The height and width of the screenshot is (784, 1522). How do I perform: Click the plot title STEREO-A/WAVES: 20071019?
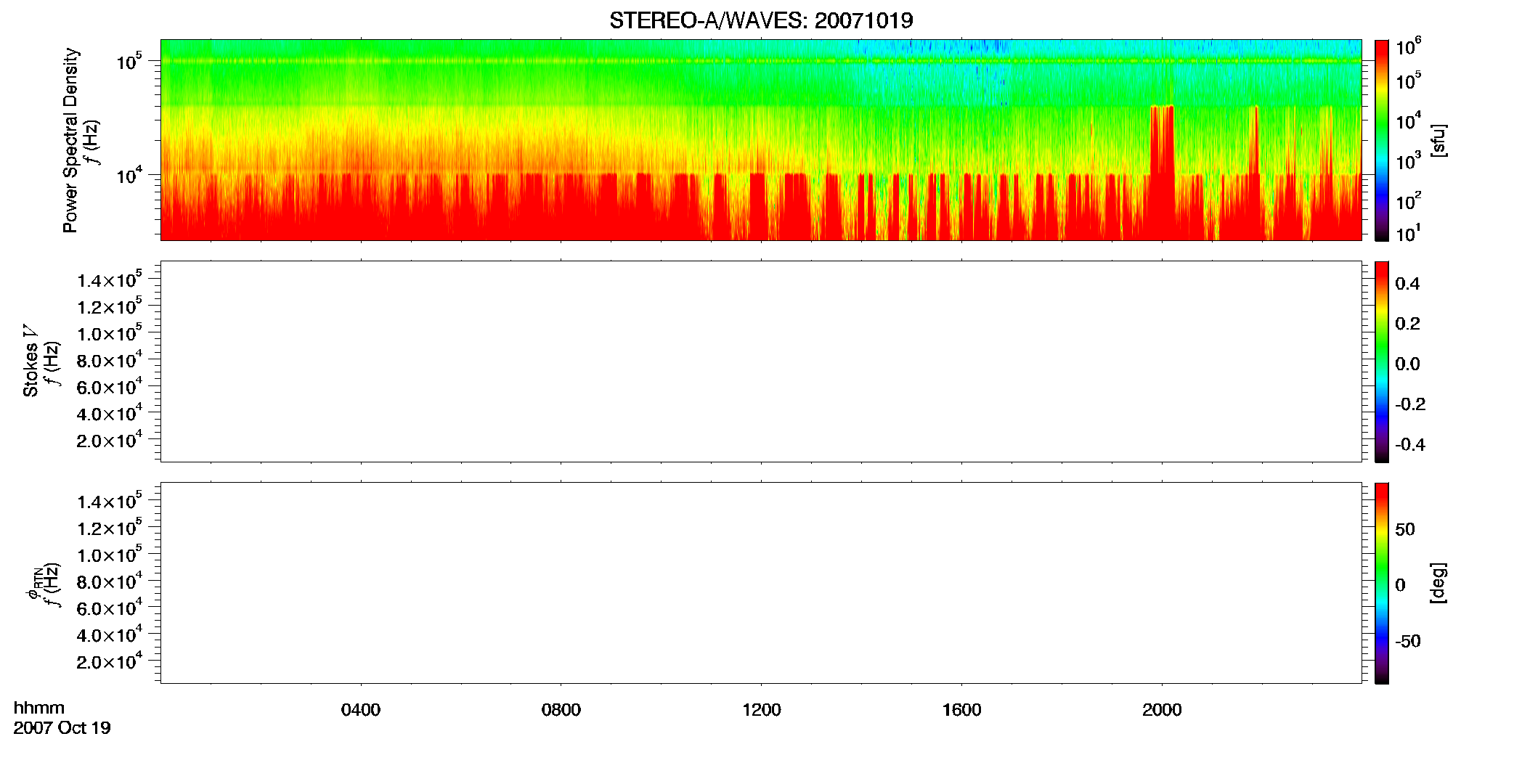[761, 20]
